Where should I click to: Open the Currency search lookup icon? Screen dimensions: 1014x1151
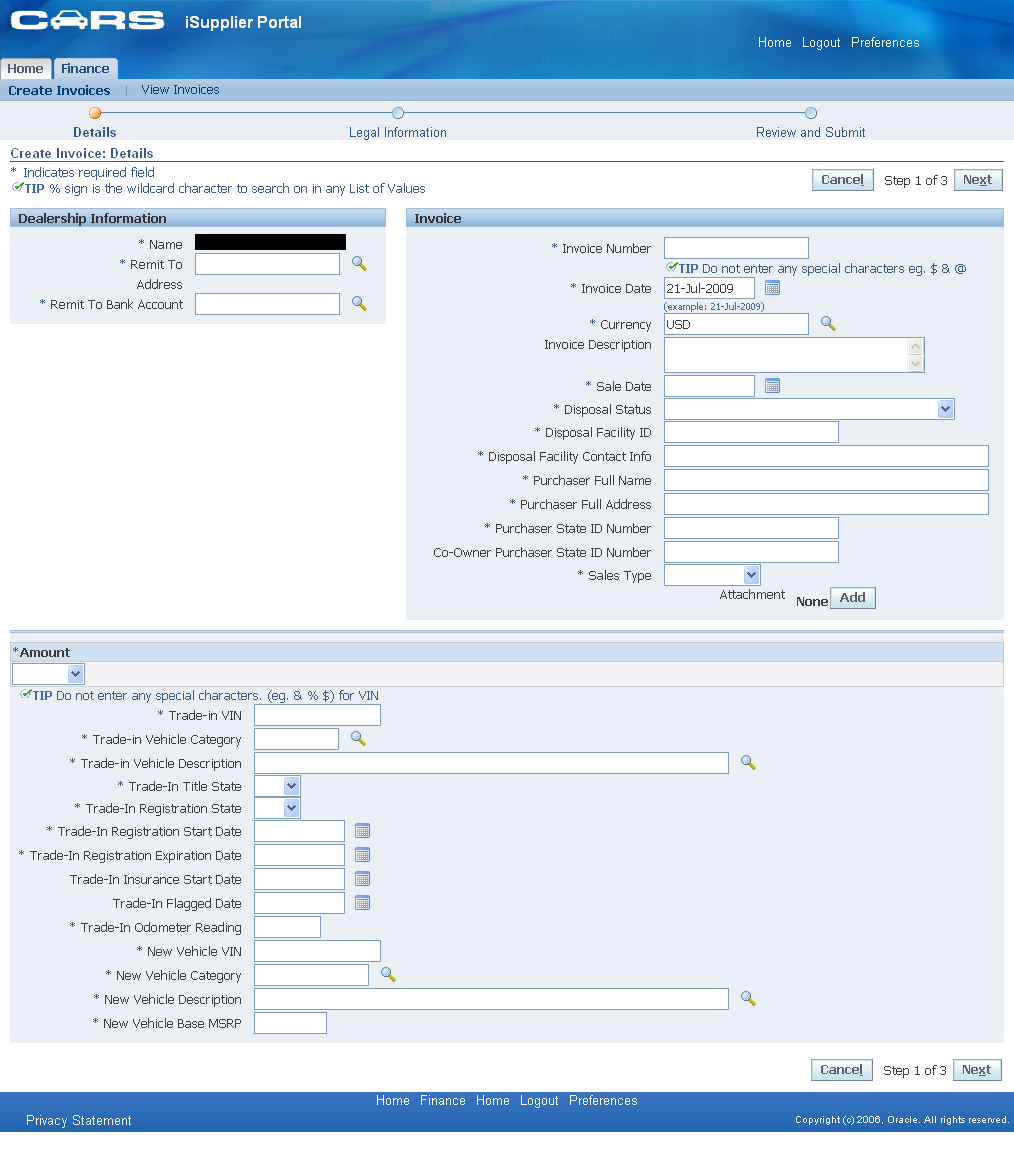coord(828,324)
